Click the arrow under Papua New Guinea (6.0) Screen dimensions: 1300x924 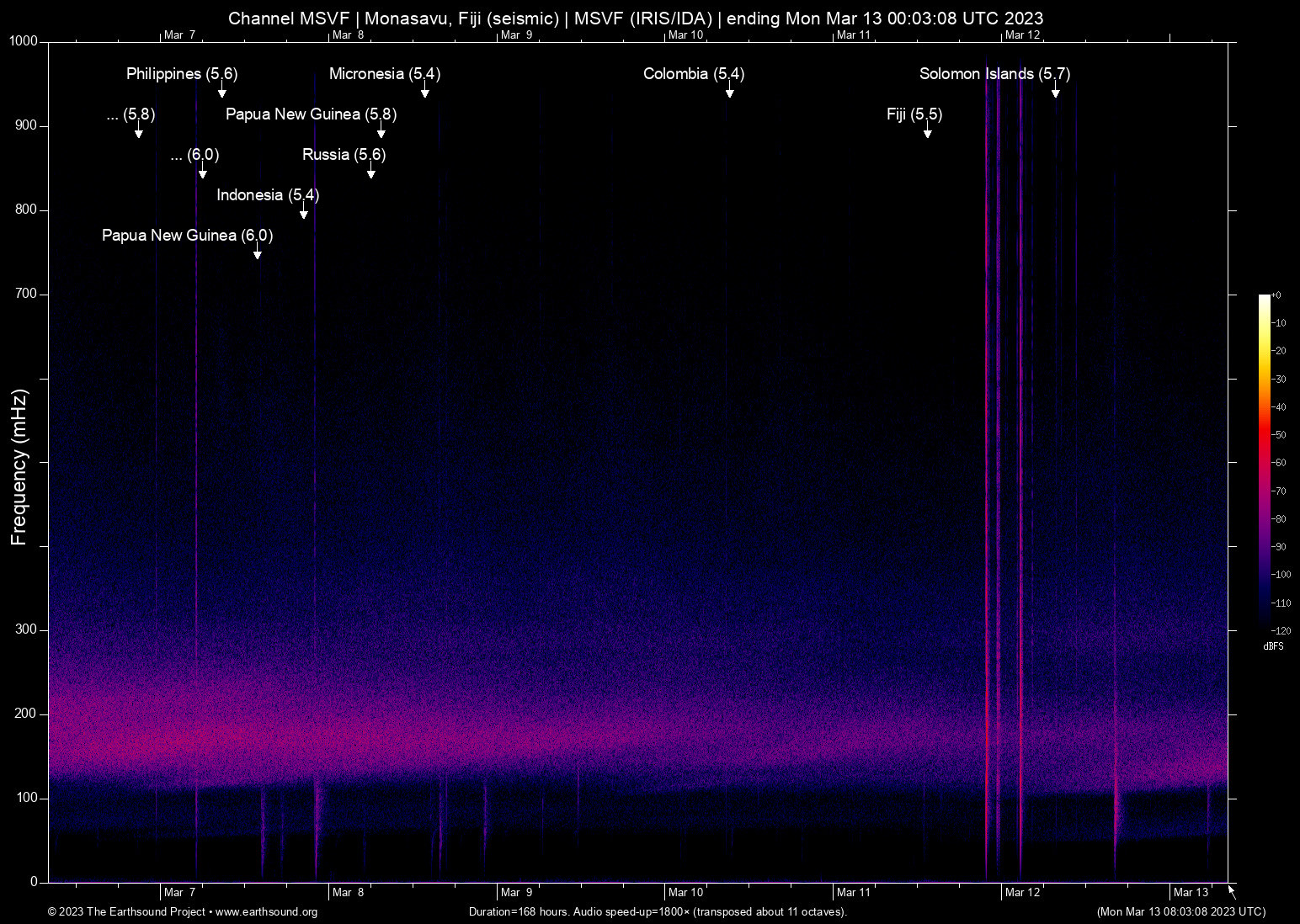[258, 253]
